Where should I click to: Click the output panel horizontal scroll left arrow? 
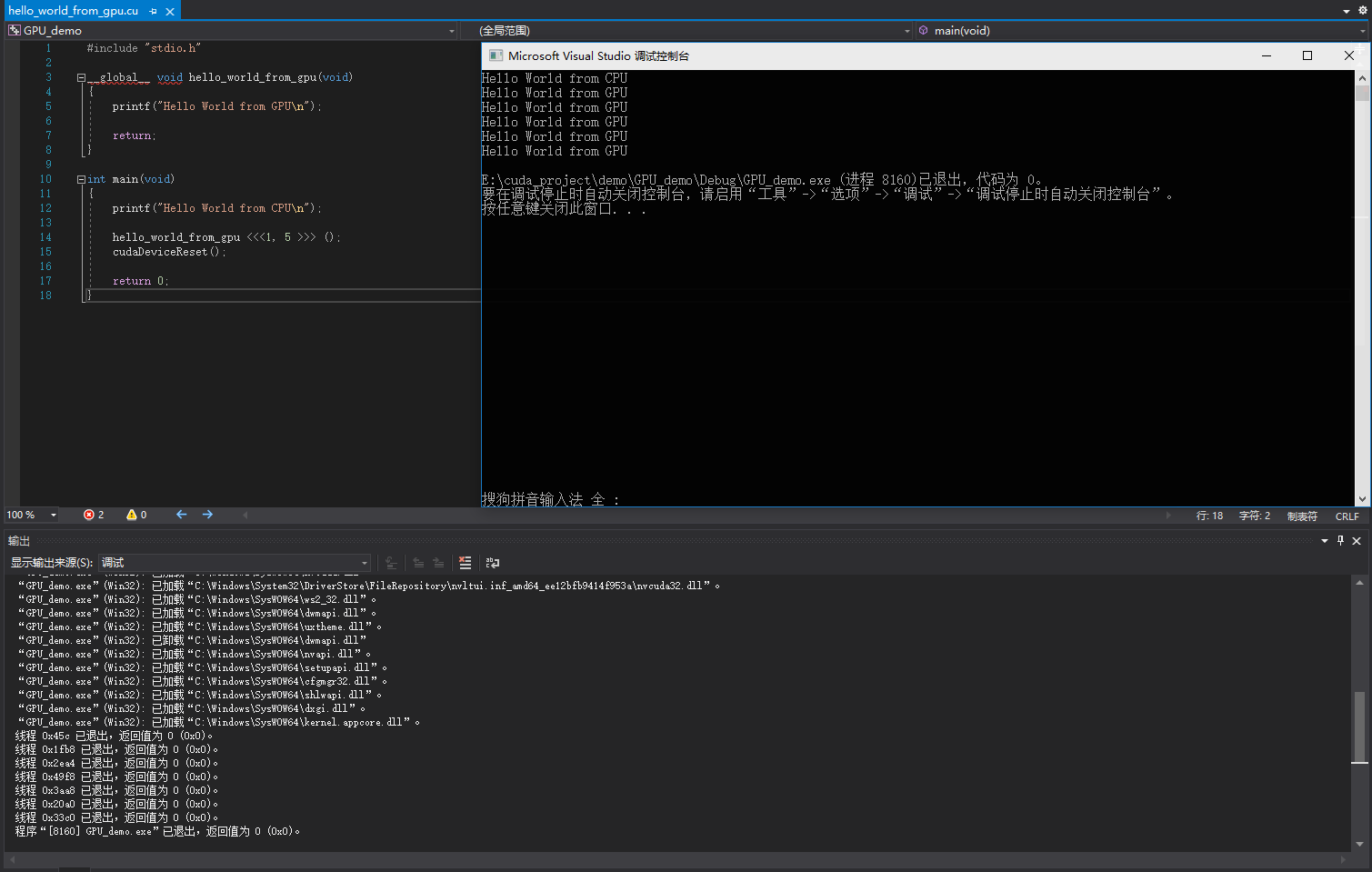pos(13,859)
